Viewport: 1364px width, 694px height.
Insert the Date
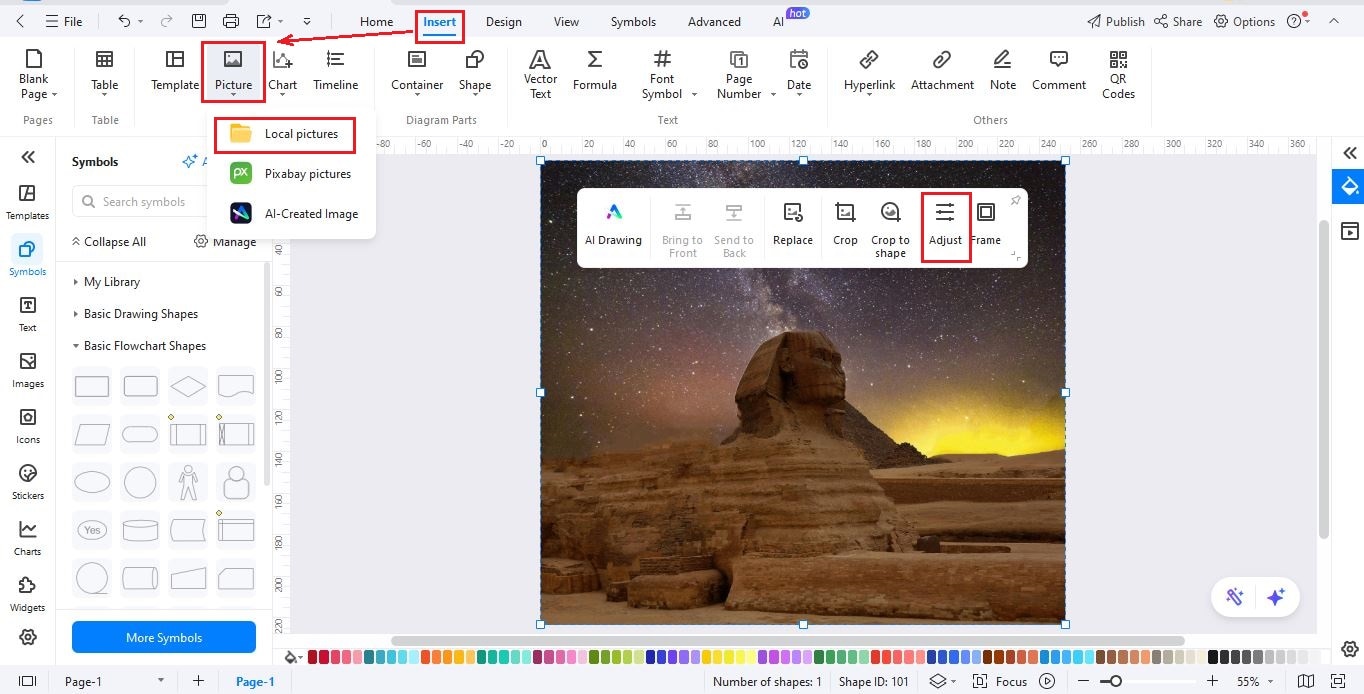798,72
